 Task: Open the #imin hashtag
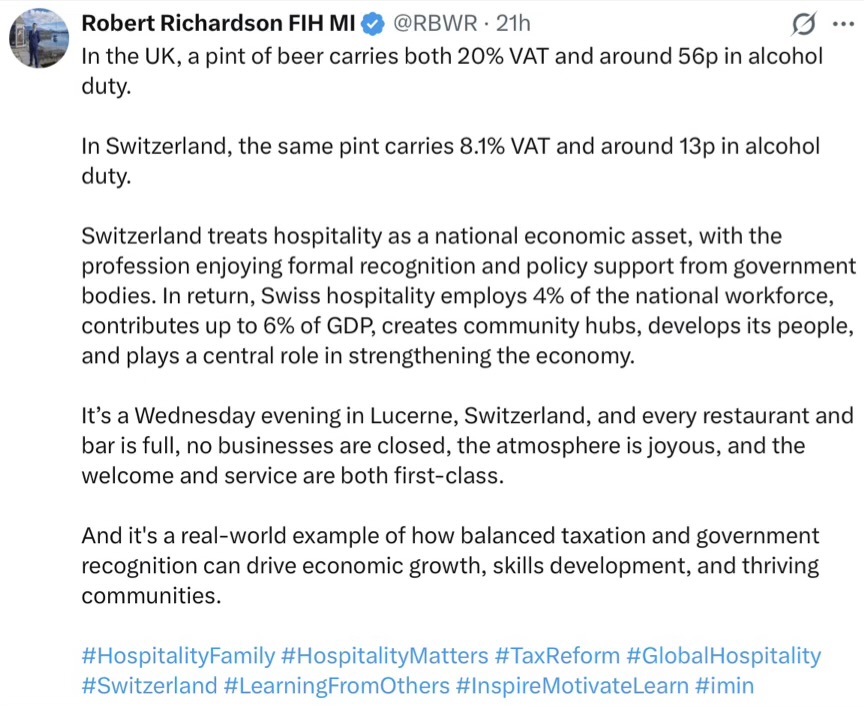tap(723, 686)
